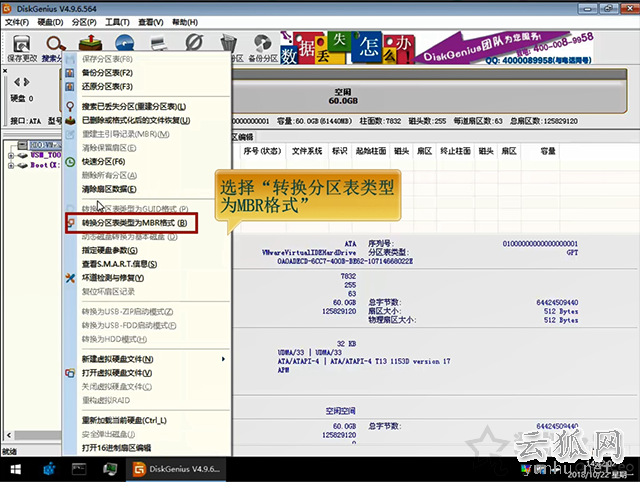This screenshot has width=640, height=482.
Task: Click the clock icon beside 快速分区
Action: coord(70,162)
